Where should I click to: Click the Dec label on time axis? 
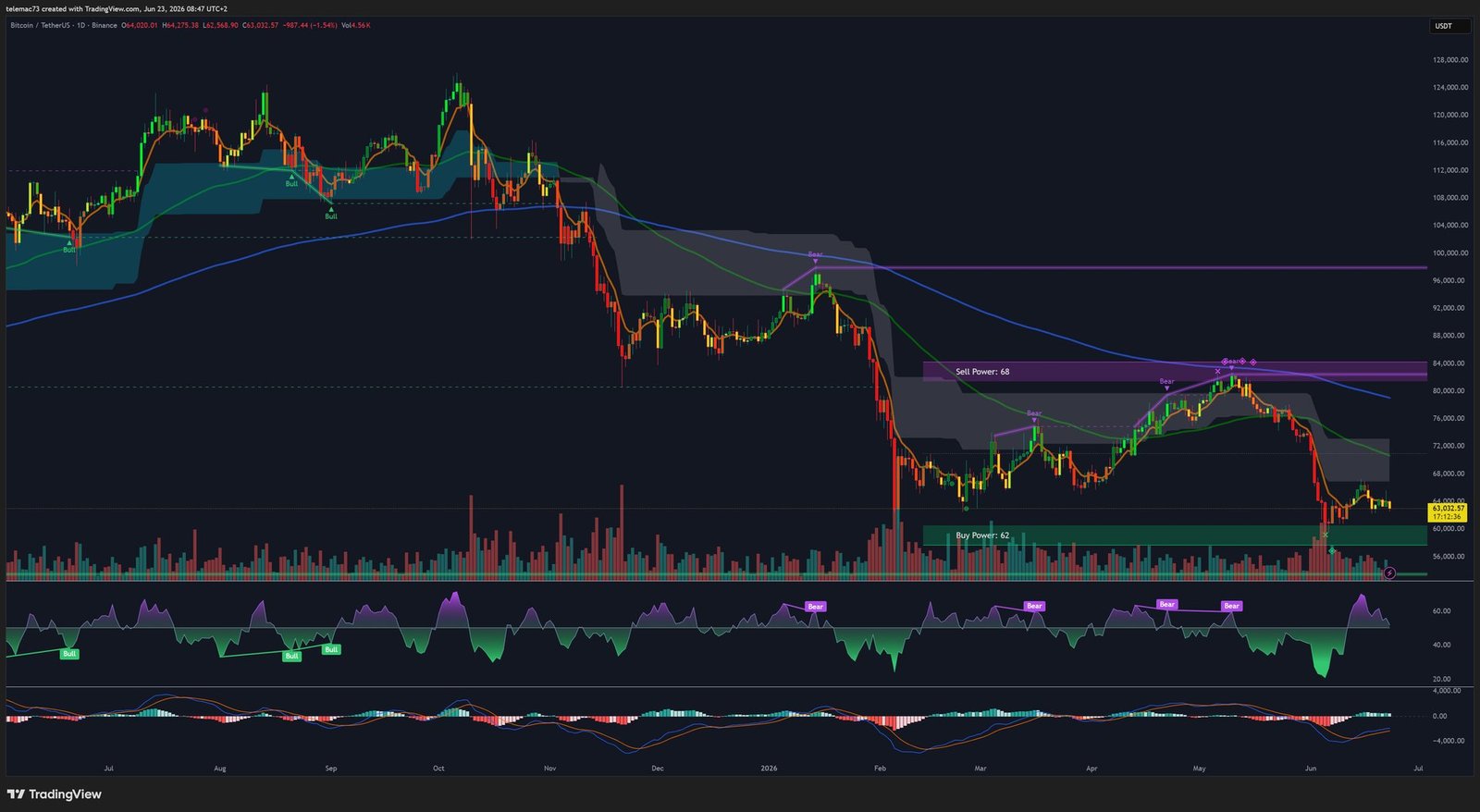click(658, 769)
